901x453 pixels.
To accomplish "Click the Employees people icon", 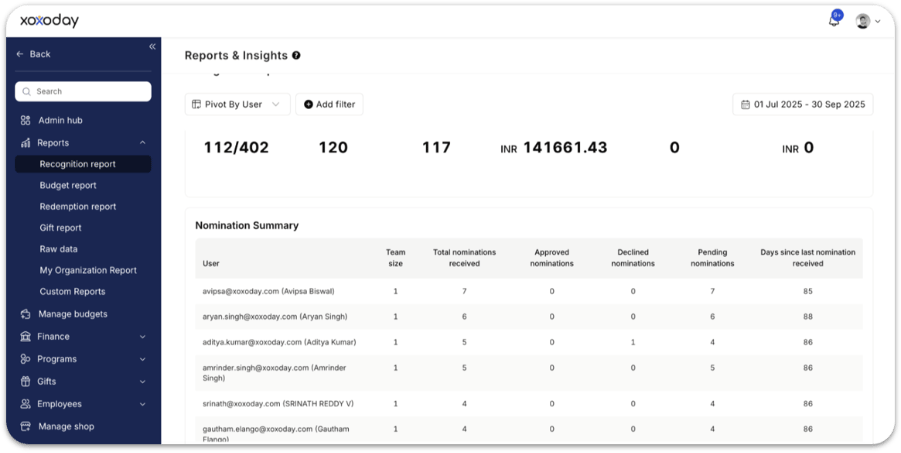I will (x=25, y=404).
